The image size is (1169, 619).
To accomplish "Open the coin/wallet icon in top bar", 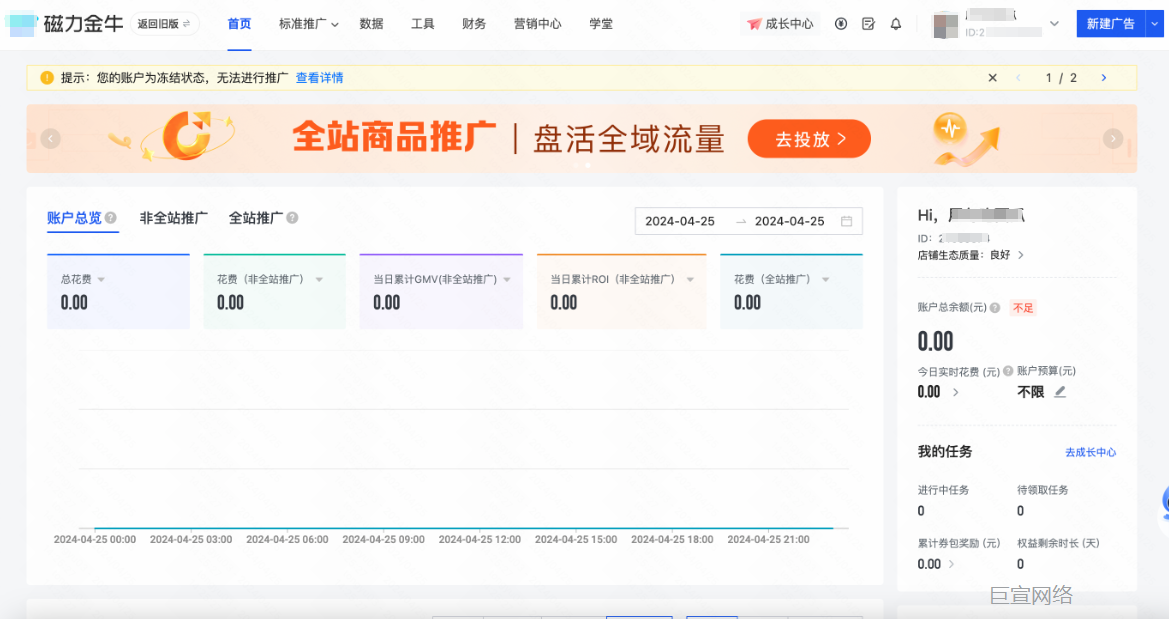I will 842,23.
